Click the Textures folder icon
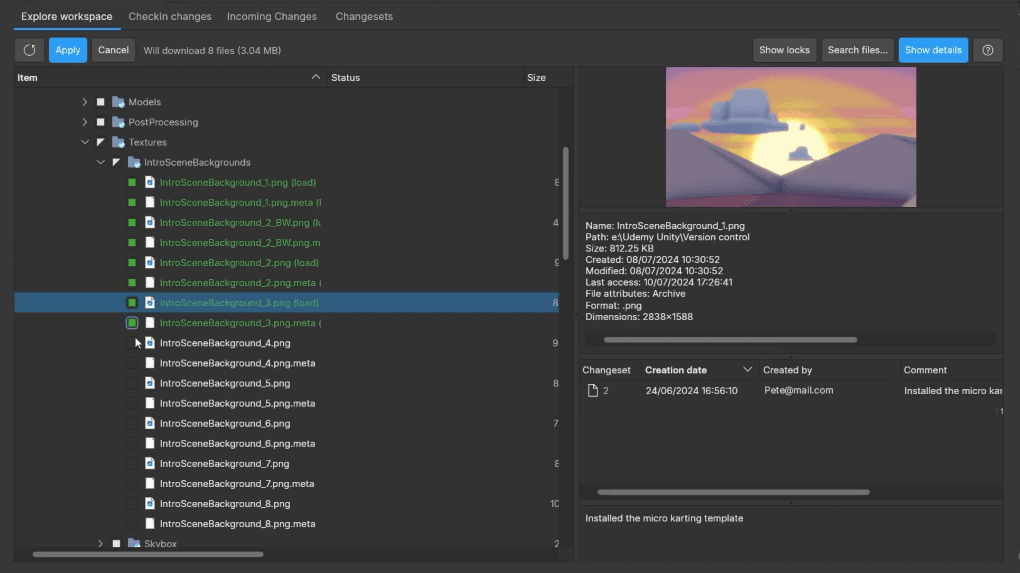This screenshot has width=1020, height=573. [118, 142]
